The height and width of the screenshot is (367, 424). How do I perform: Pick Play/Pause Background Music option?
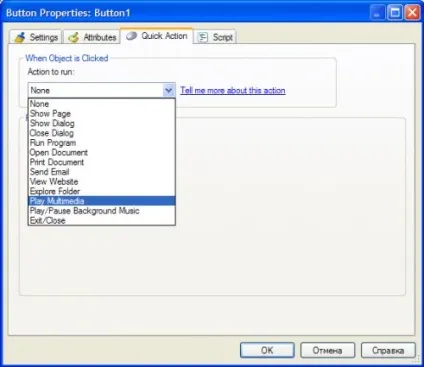pyautogui.click(x=102, y=211)
